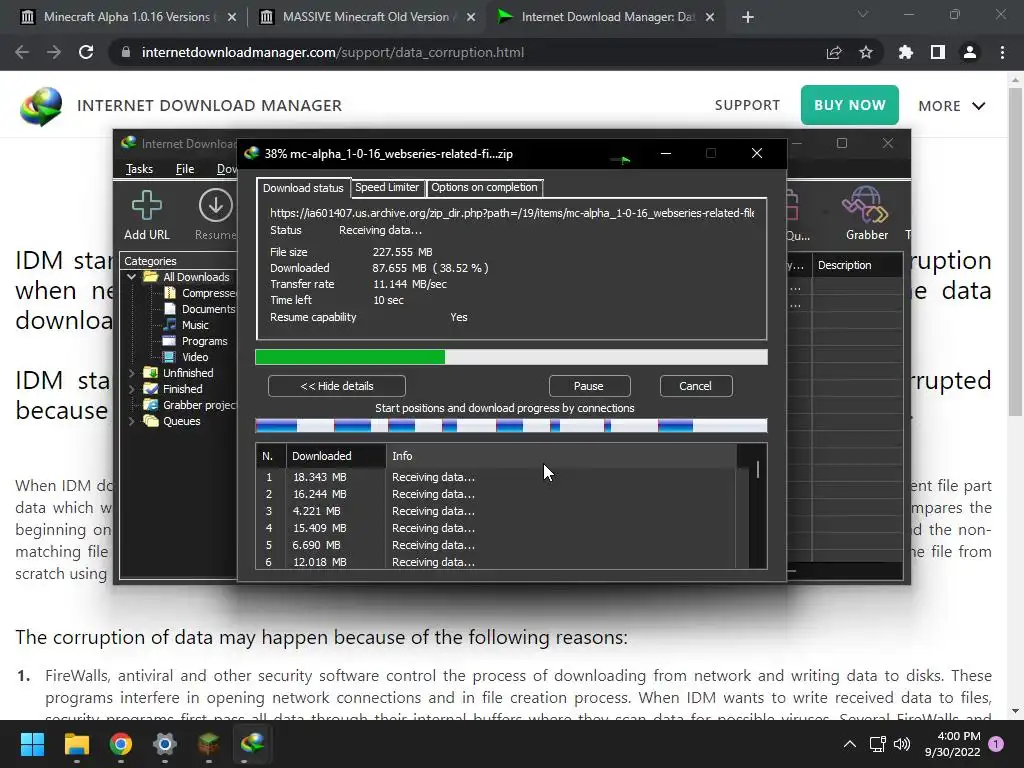
Task: Select the Download status tab
Action: 303,188
